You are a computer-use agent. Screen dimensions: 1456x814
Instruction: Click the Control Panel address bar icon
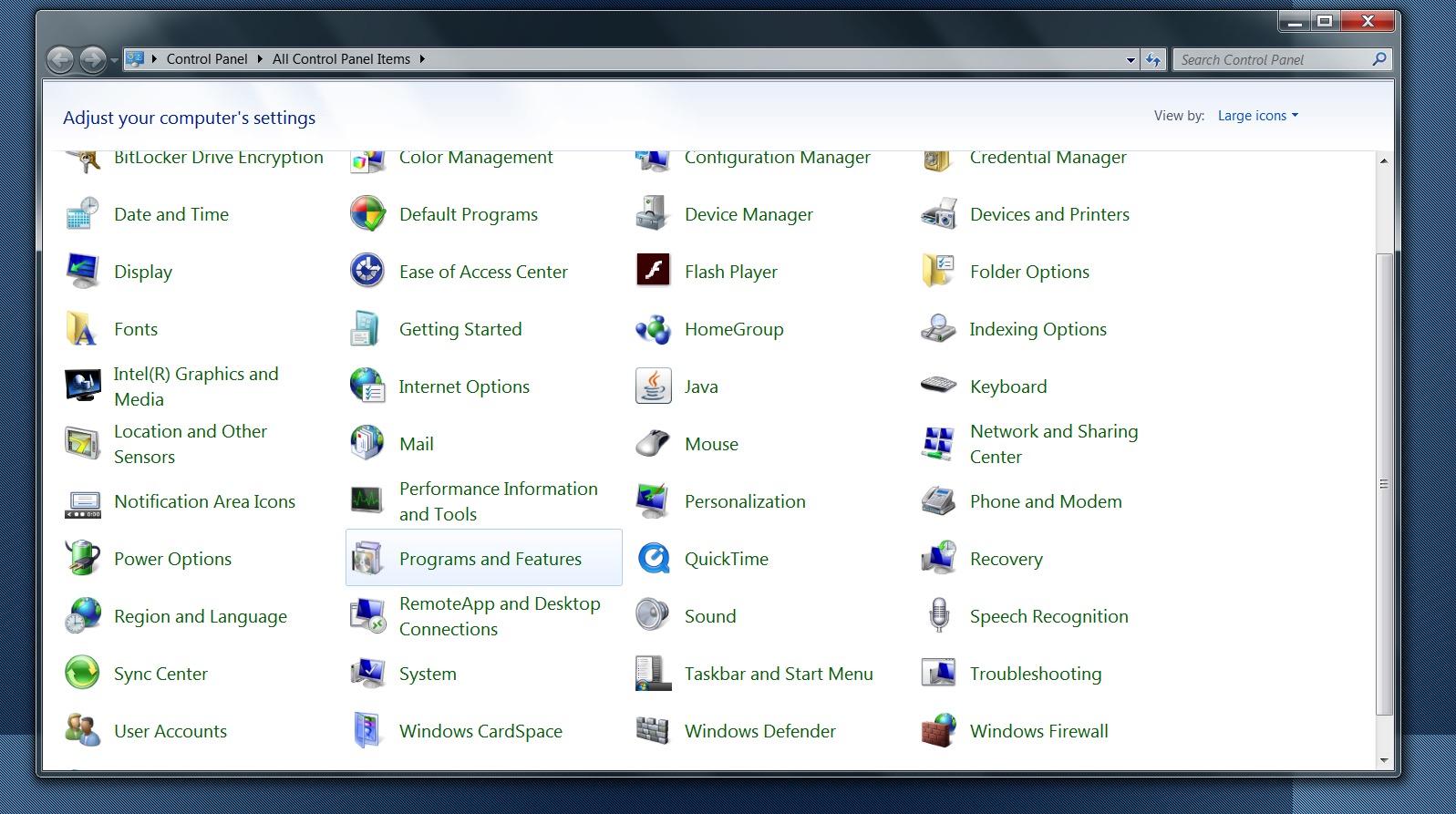click(135, 59)
